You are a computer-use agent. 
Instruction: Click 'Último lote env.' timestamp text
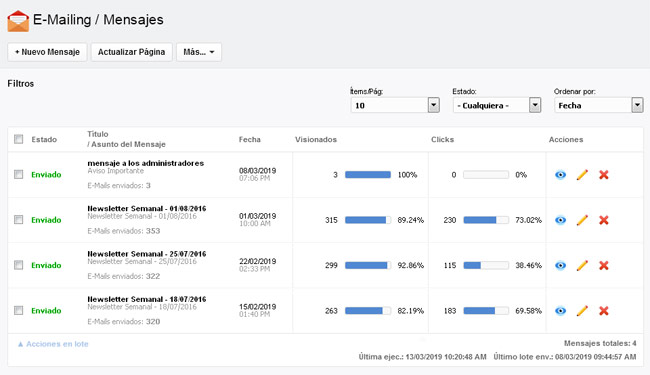pos(565,357)
